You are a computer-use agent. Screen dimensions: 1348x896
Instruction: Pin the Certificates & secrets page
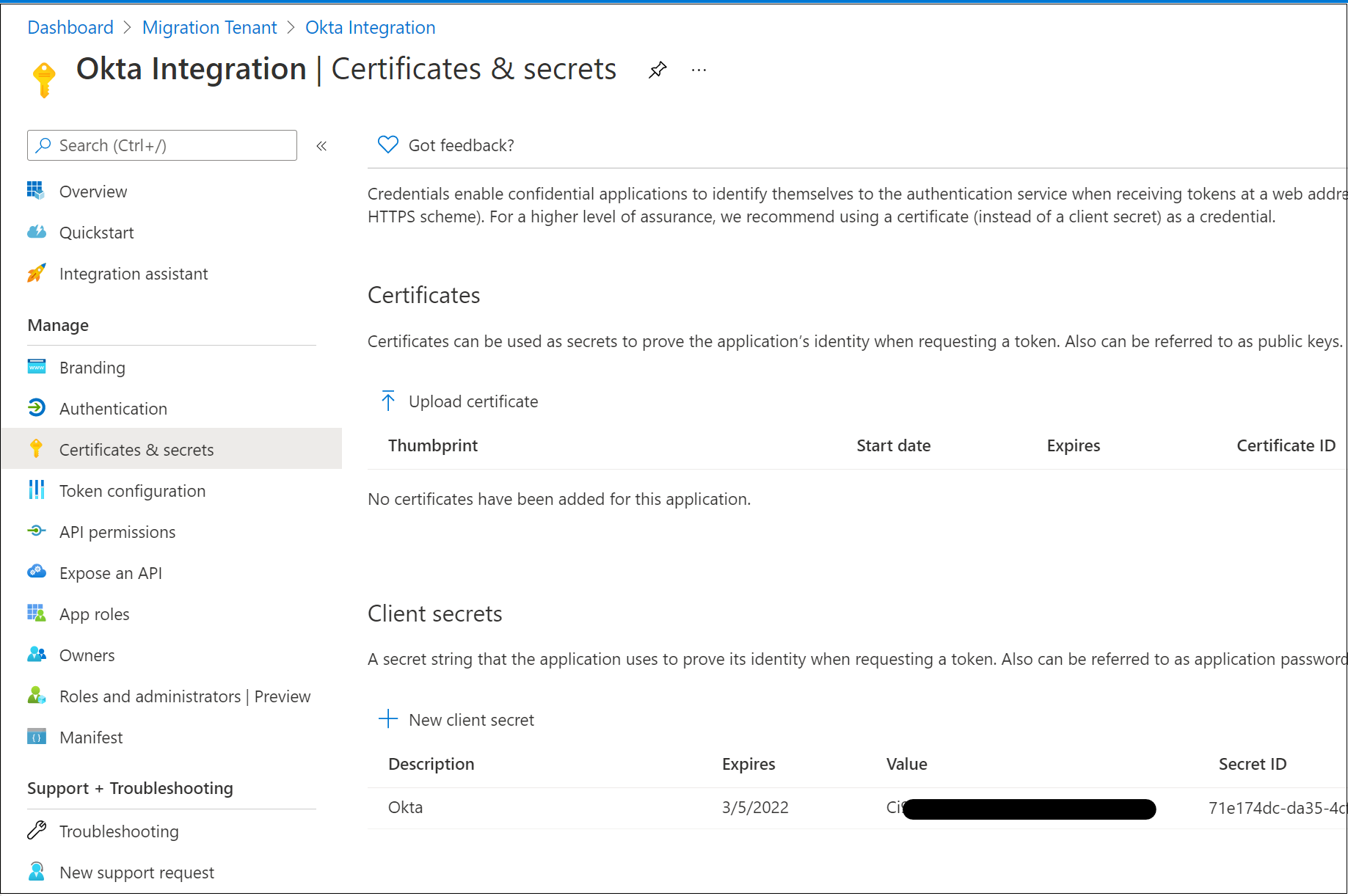(657, 70)
